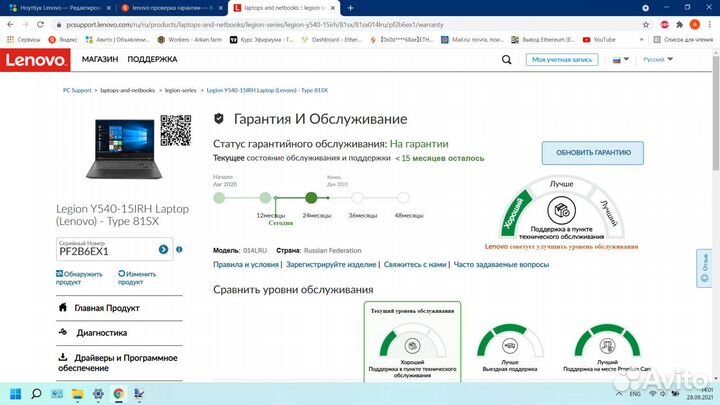The height and width of the screenshot is (405, 720).
Task: Click the laptops-and-netbooks breadcrumb
Action: click(x=128, y=90)
